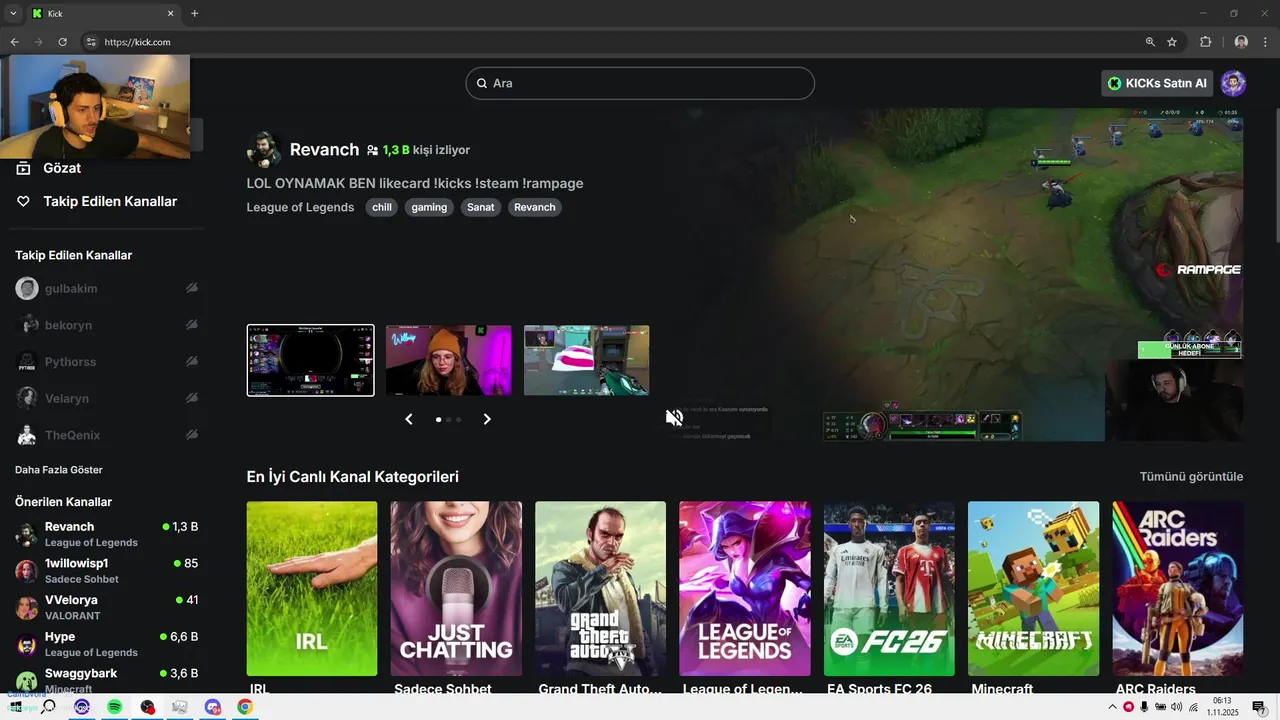
Task: Click the offline icon beside bekoryn
Action: pos(191,325)
